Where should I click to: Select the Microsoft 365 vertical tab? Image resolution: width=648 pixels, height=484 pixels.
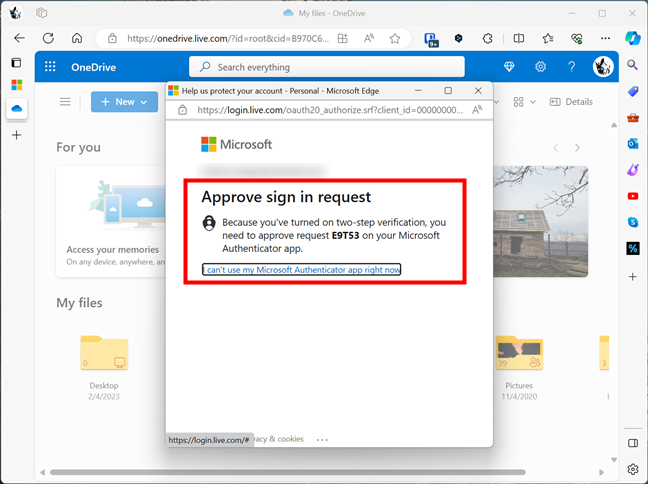point(17,85)
